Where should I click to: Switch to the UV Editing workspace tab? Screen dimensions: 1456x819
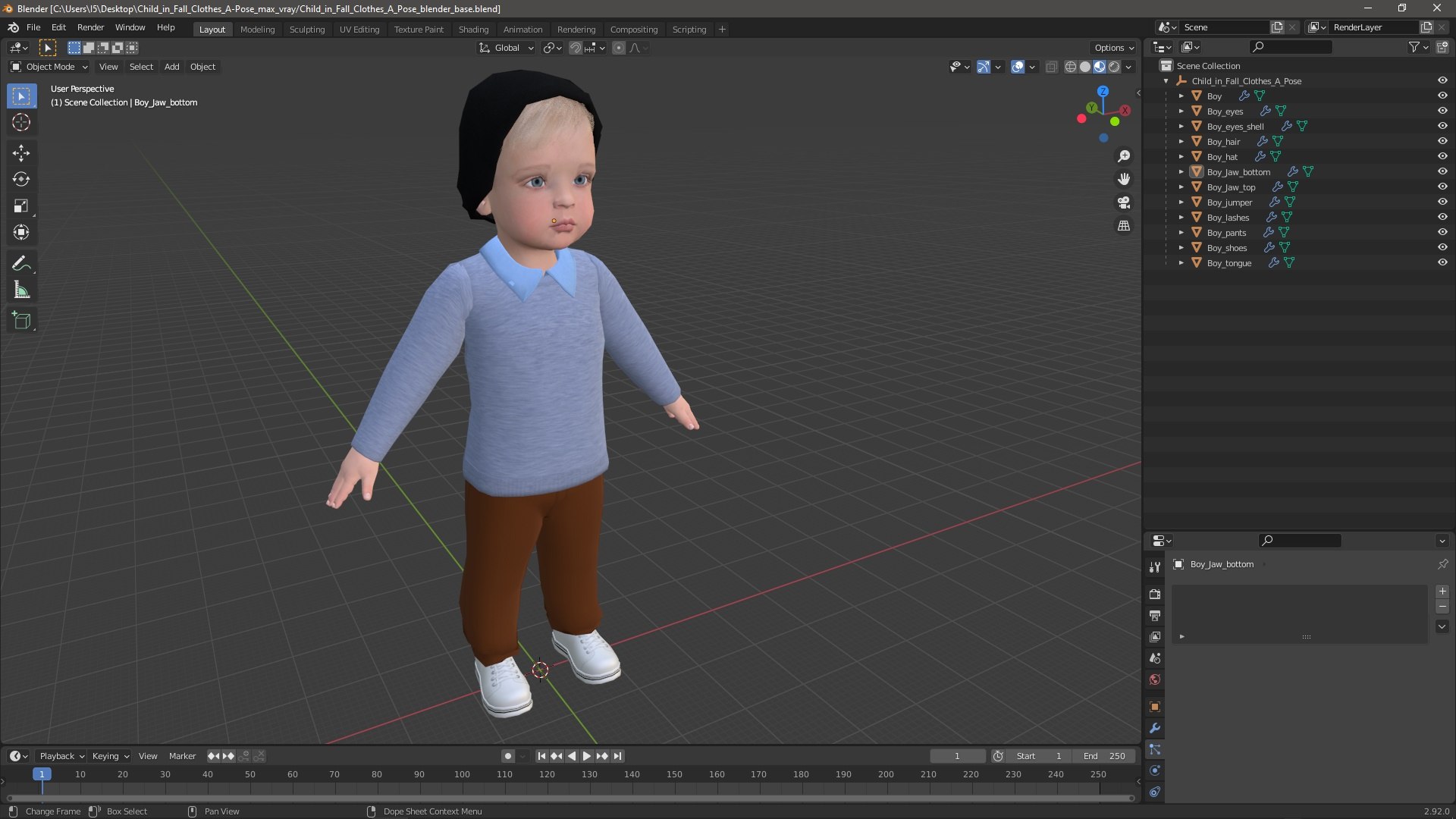[x=359, y=30]
